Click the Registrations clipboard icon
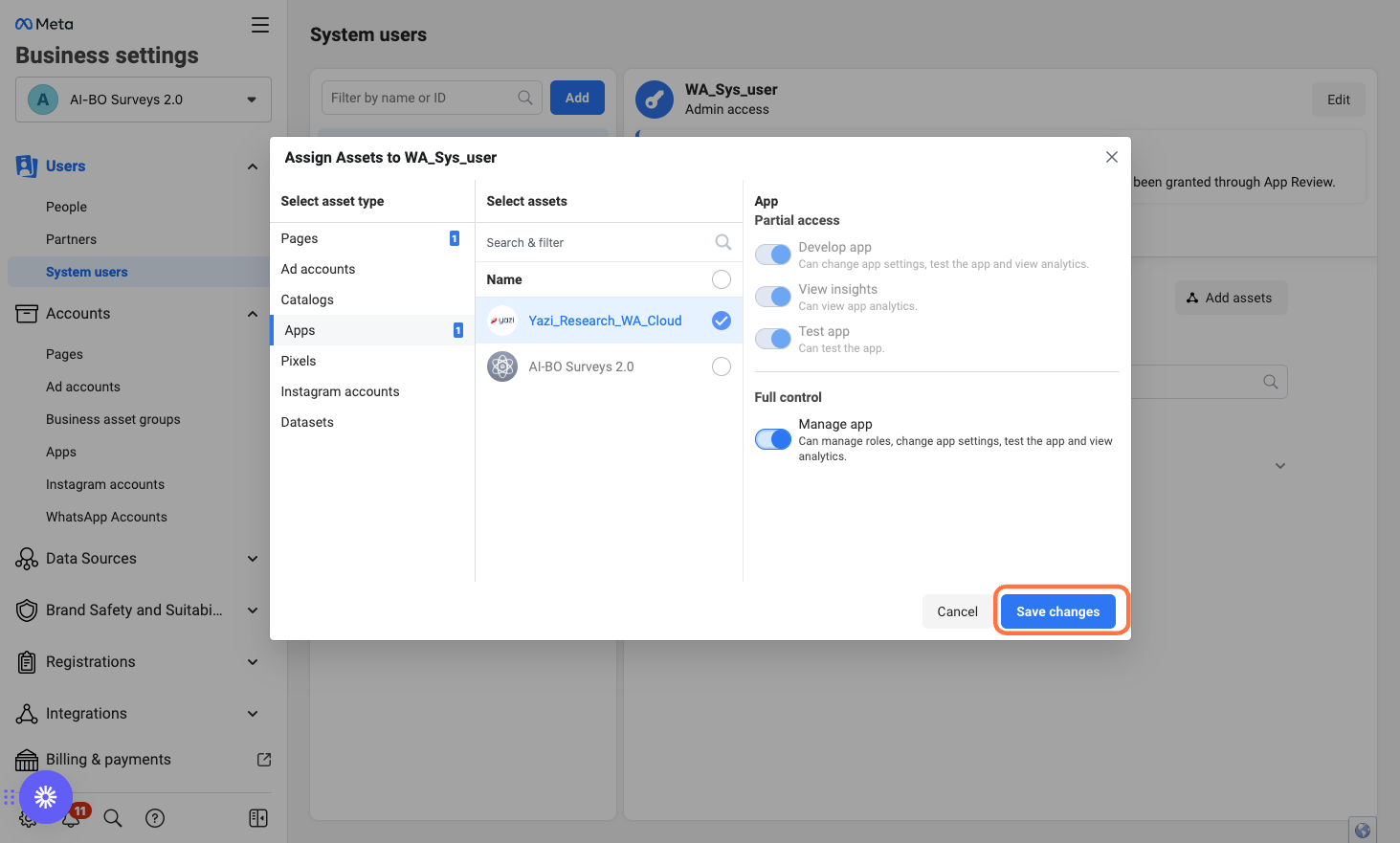 (x=27, y=662)
